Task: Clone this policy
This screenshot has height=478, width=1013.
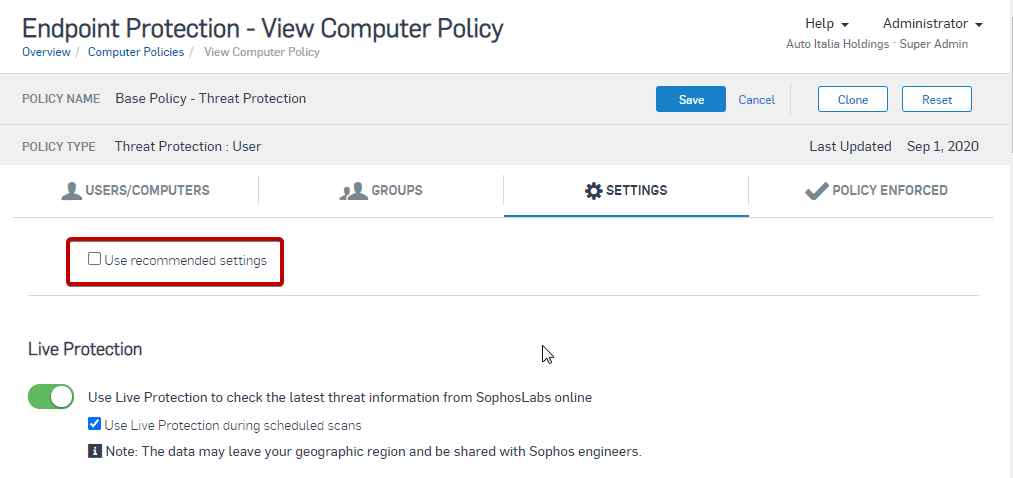Action: point(852,100)
